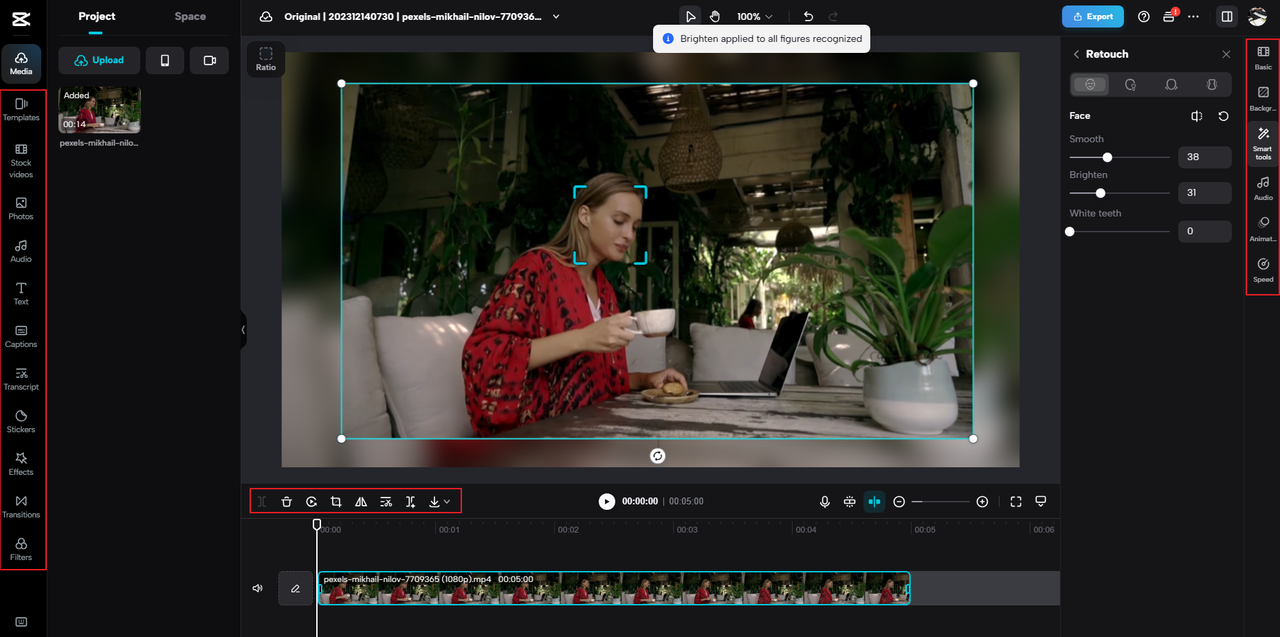
Task: Open the 100% zoom level dropdown
Action: 755,17
